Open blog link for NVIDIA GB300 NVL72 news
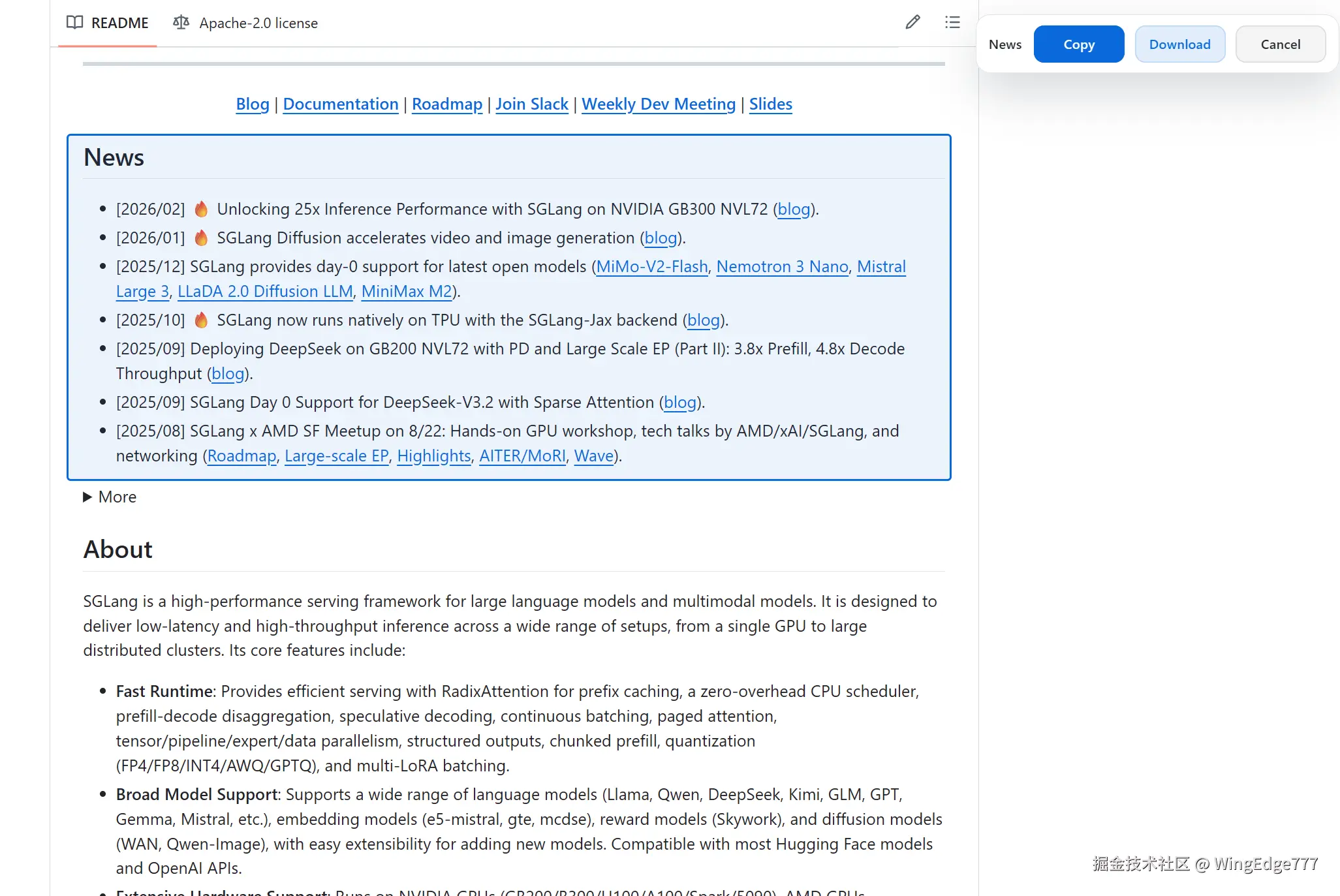This screenshot has width=1340, height=896. pyautogui.click(x=794, y=209)
